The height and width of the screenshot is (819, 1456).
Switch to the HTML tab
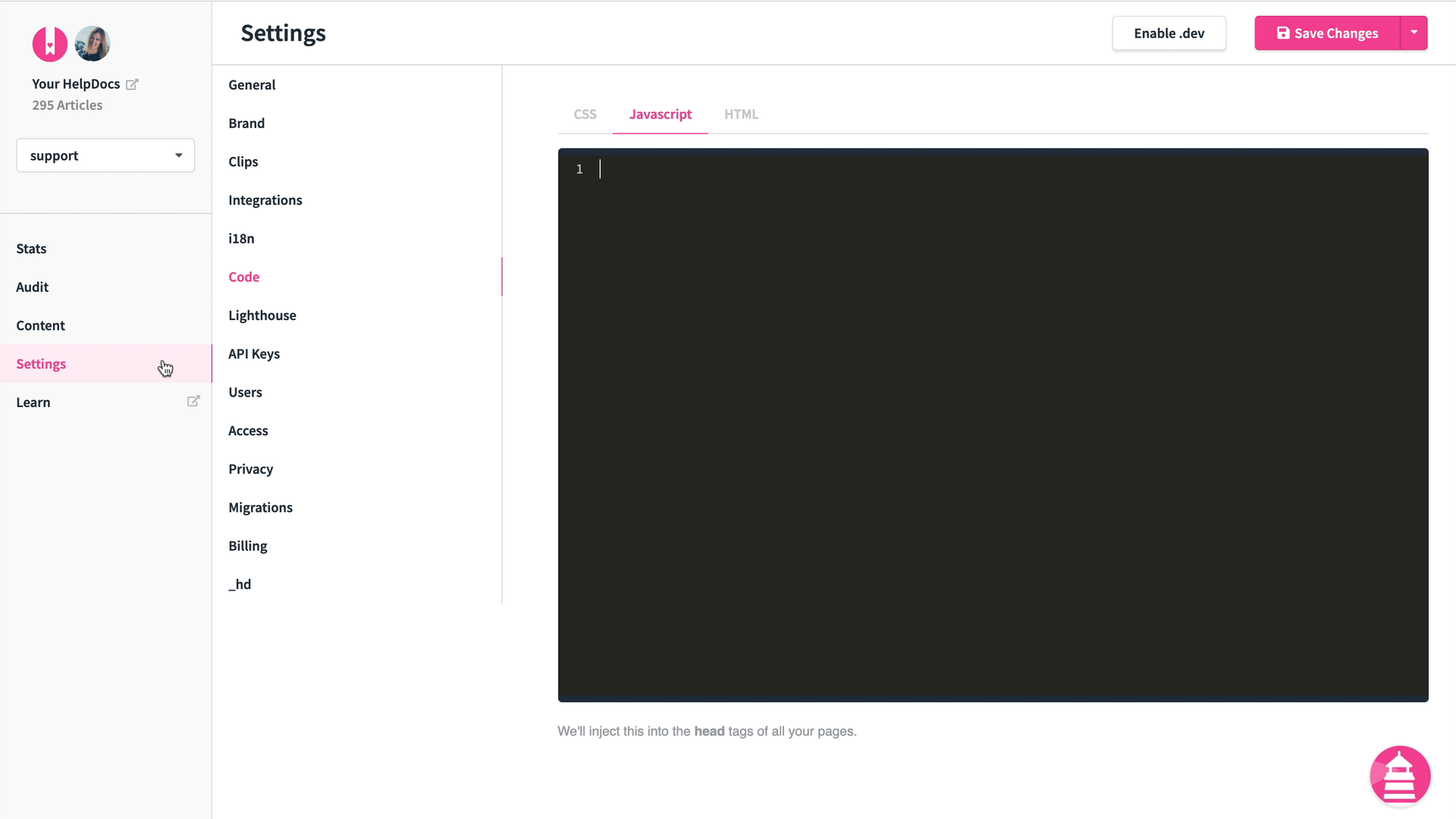coord(741,115)
